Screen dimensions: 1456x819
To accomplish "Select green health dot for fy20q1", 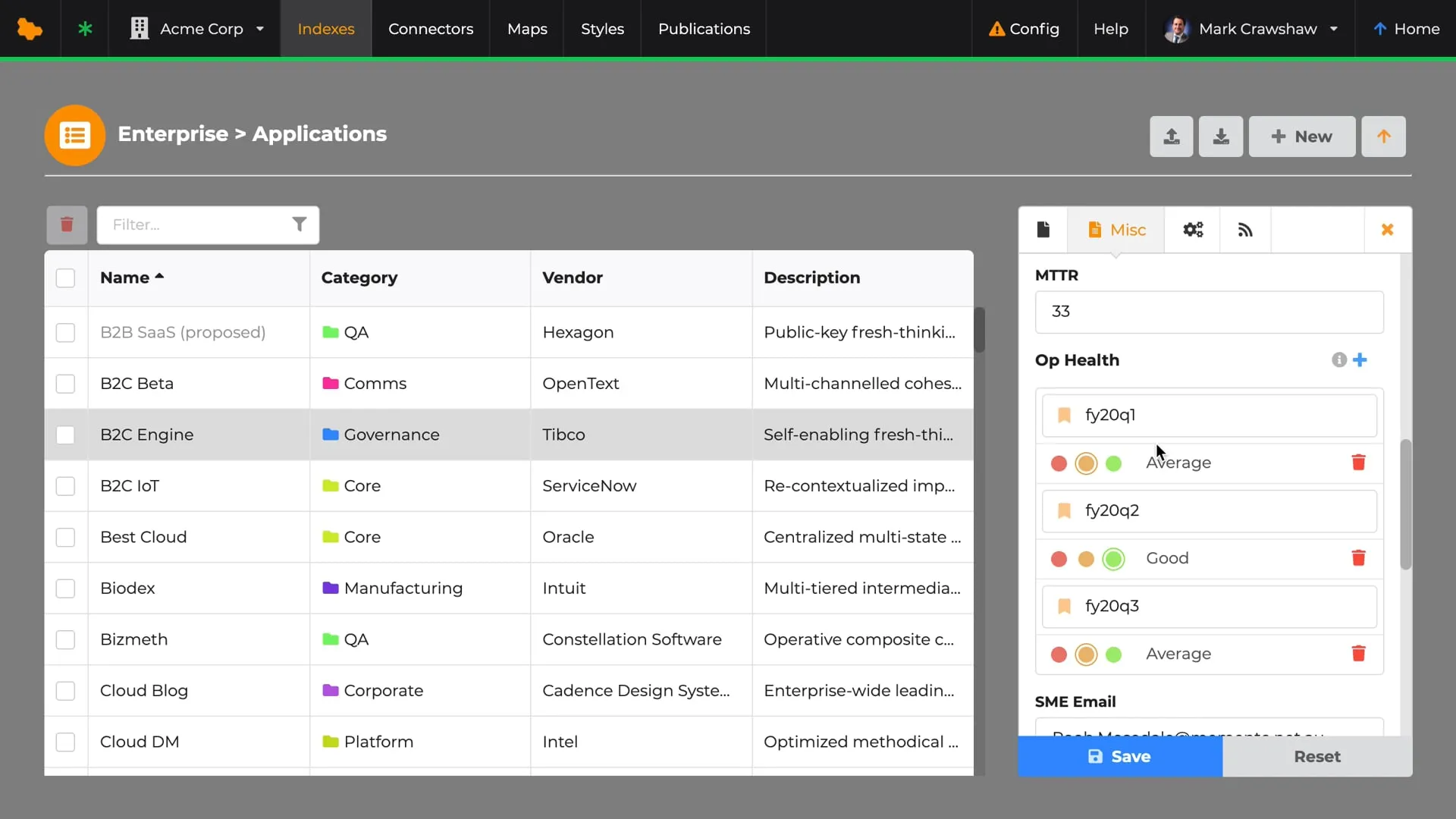I will 1113,463.
